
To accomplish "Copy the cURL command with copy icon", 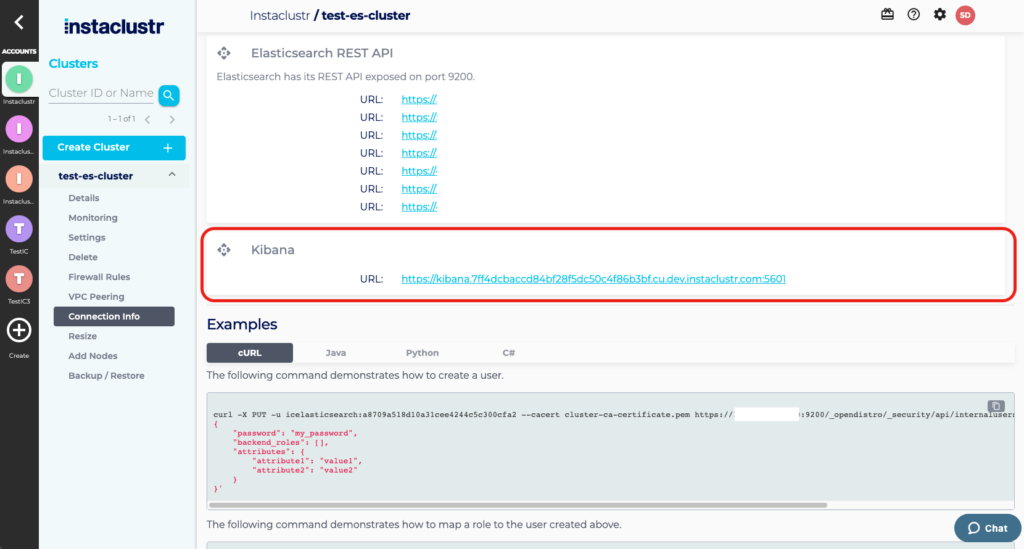I will point(995,406).
